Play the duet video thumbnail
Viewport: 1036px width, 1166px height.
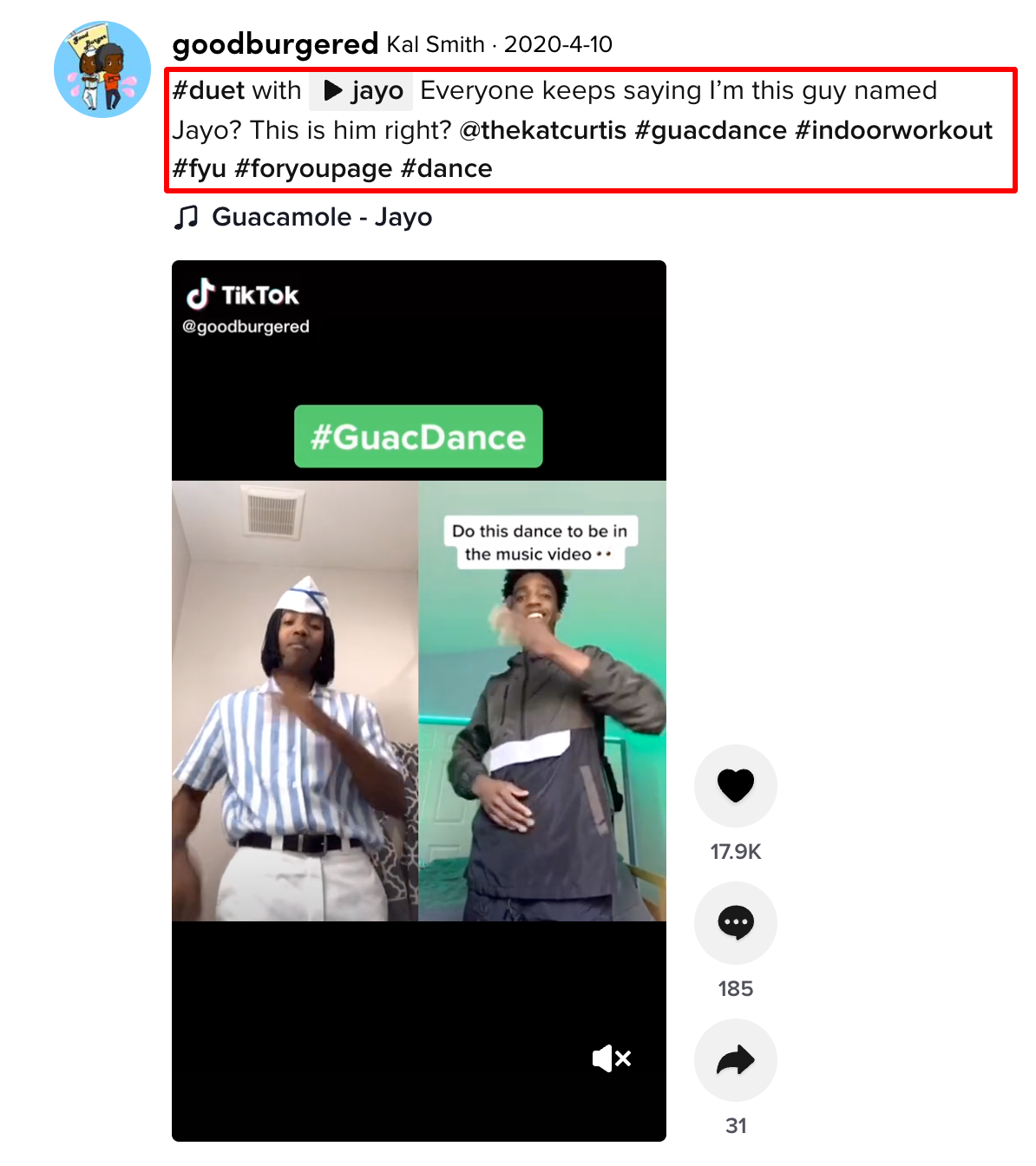(x=418, y=701)
